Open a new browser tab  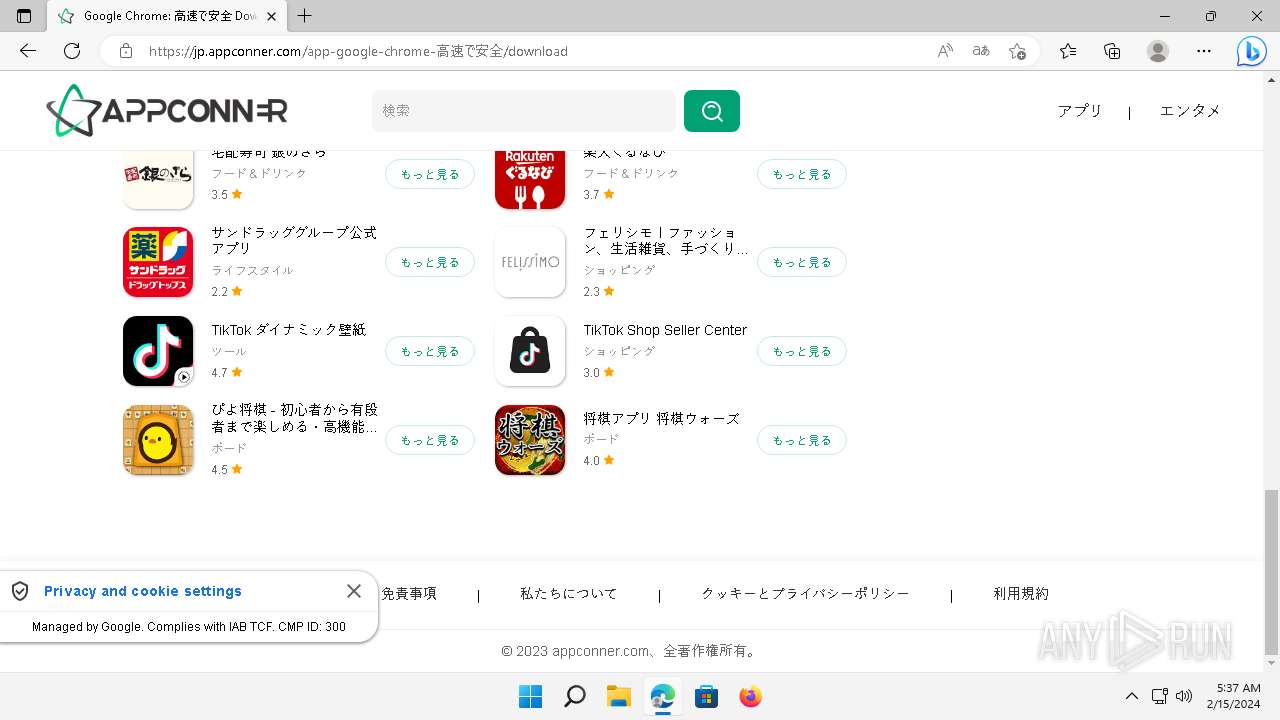pyautogui.click(x=305, y=16)
